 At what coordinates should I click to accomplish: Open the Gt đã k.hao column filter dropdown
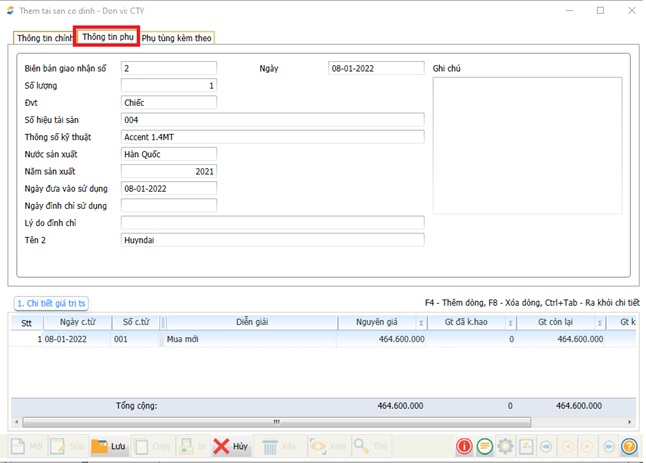click(510, 323)
